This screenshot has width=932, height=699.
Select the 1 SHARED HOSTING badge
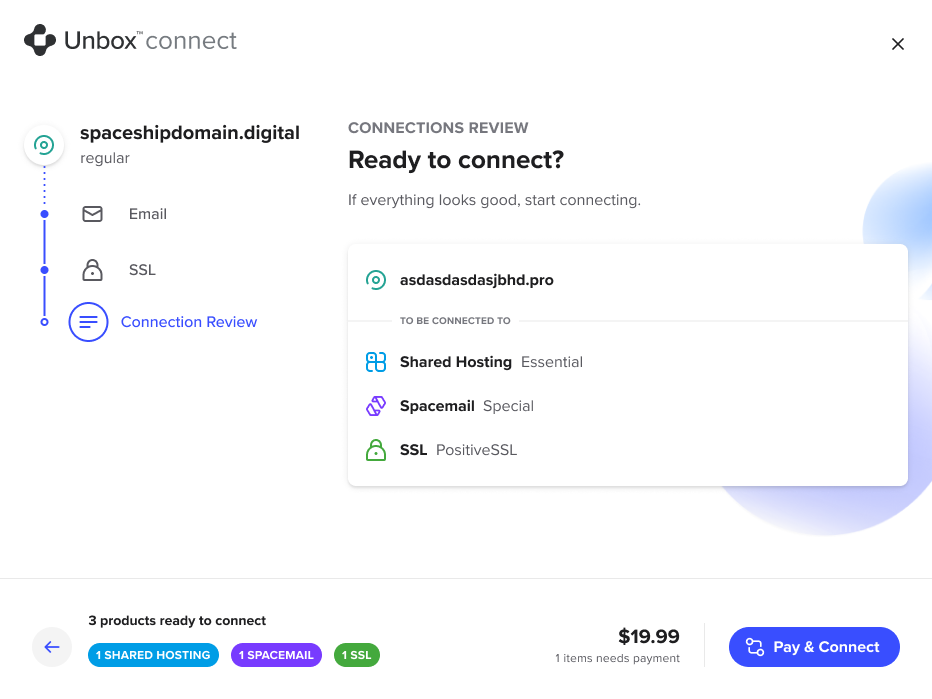153,655
